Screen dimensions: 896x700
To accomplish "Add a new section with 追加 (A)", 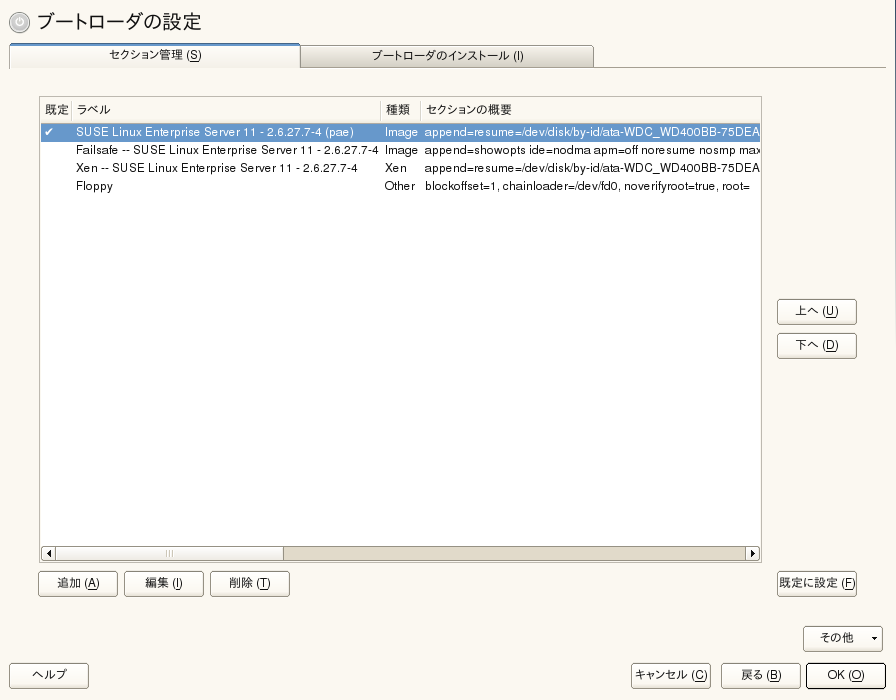I will [x=78, y=583].
